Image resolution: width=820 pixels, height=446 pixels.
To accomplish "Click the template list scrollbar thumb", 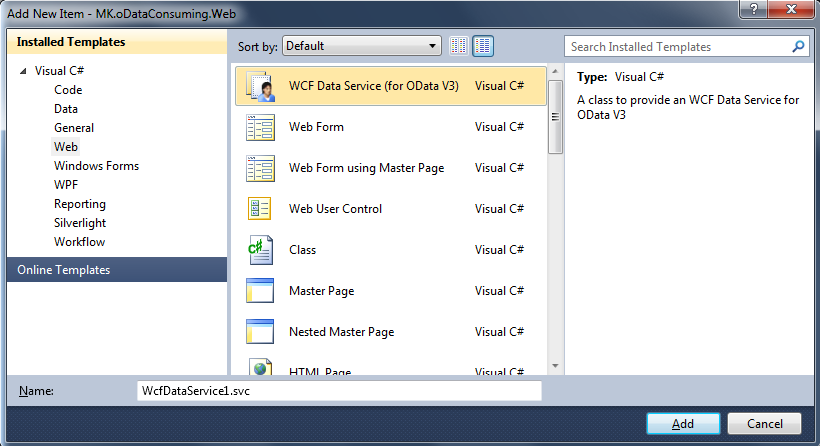I will point(555,117).
